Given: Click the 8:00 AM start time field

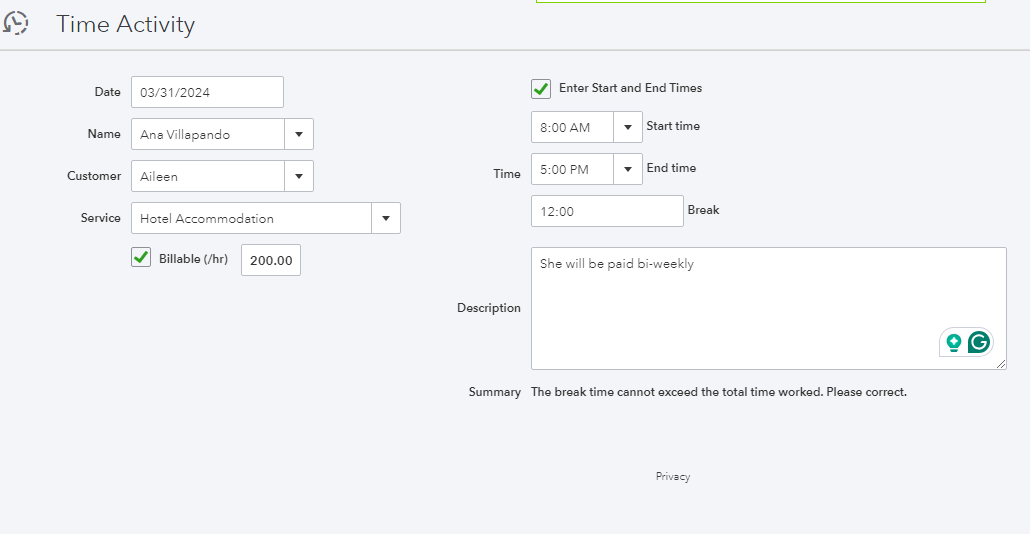Looking at the screenshot, I should (x=572, y=127).
